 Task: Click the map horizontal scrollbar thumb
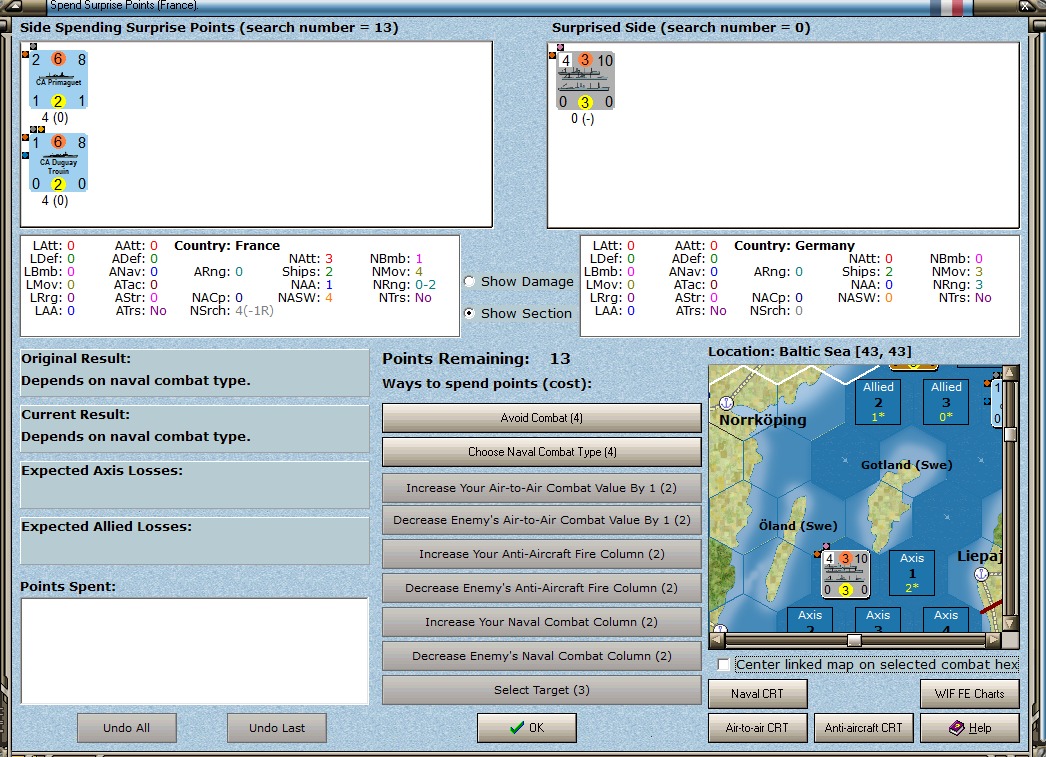click(853, 640)
